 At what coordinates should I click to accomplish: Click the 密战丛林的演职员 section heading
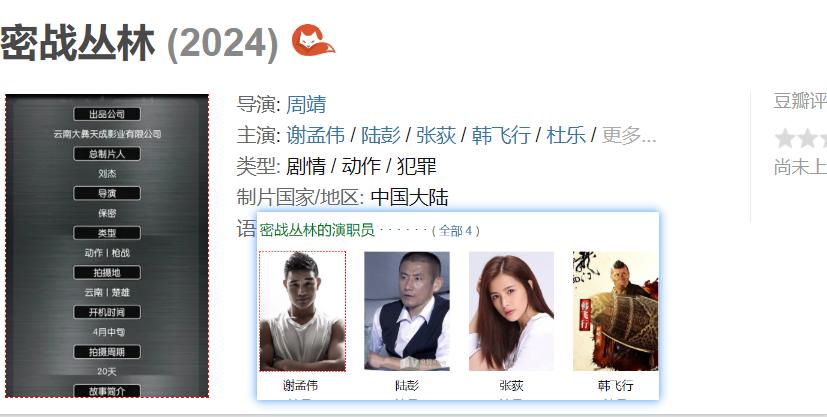pyautogui.click(x=317, y=230)
